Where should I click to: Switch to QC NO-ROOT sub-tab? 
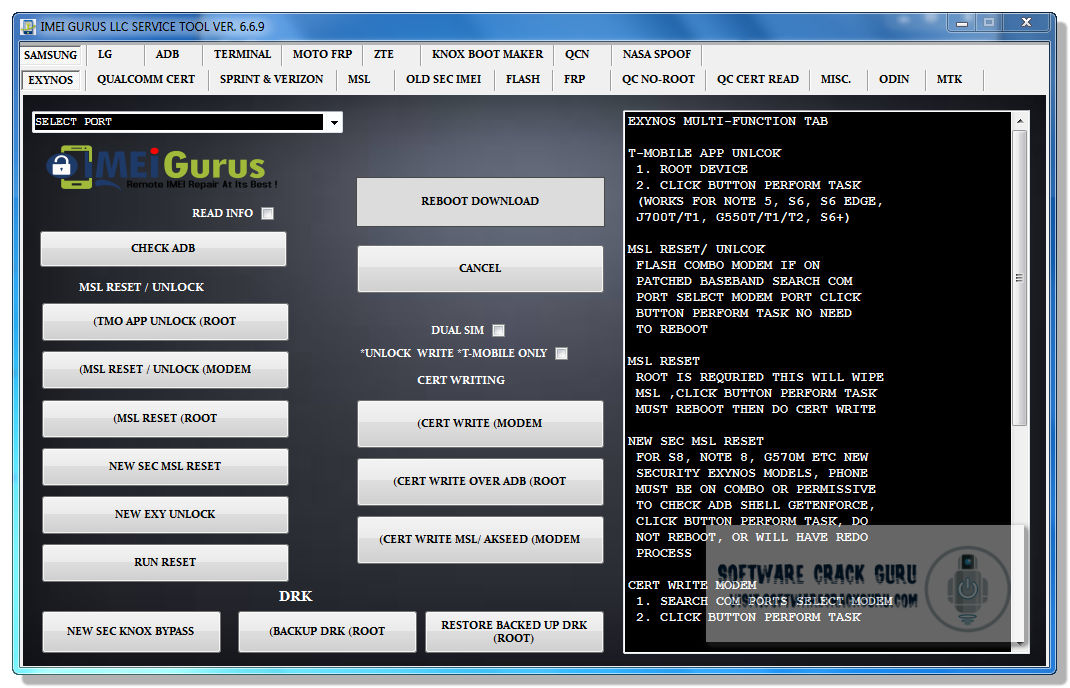point(659,80)
